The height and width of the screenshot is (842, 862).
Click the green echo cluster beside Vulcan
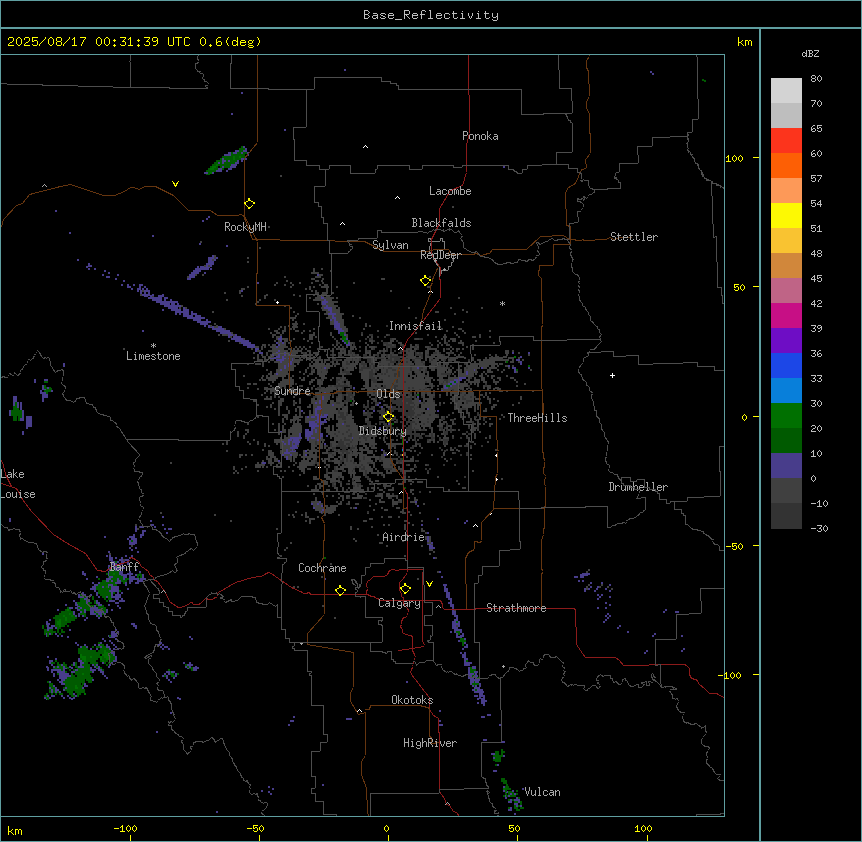(511, 795)
